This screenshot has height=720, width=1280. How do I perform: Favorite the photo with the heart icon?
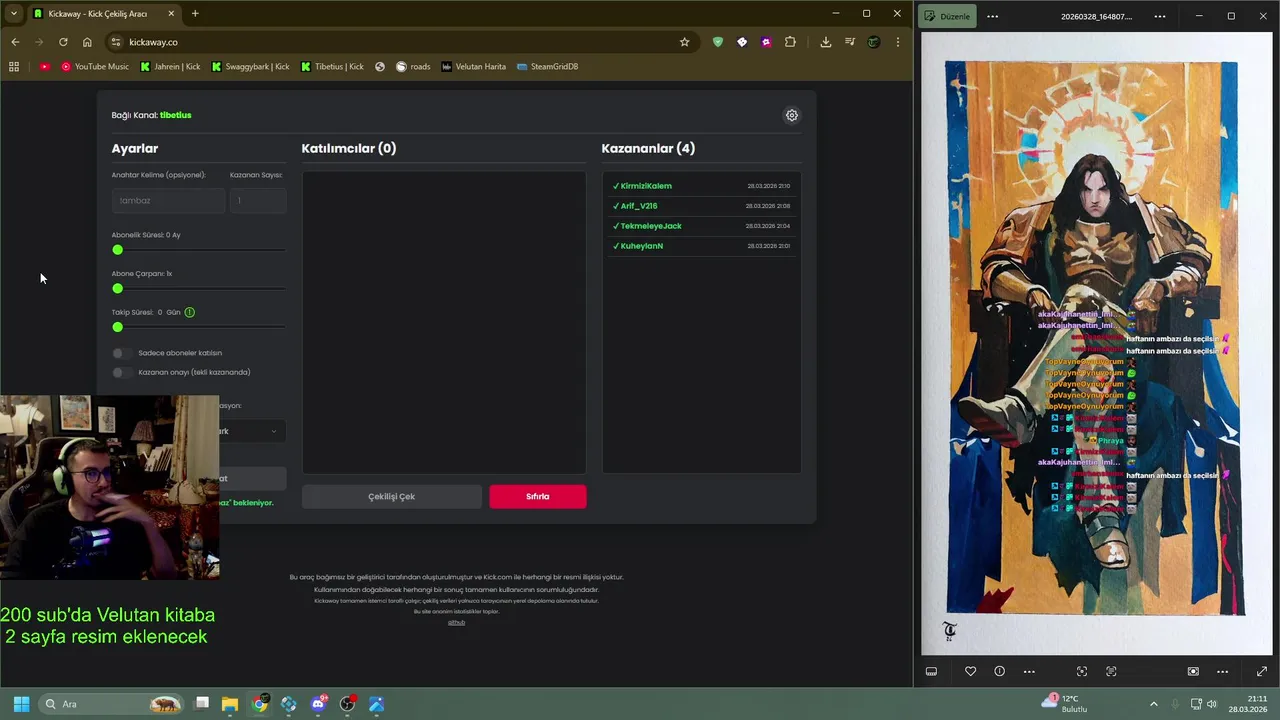click(x=970, y=671)
